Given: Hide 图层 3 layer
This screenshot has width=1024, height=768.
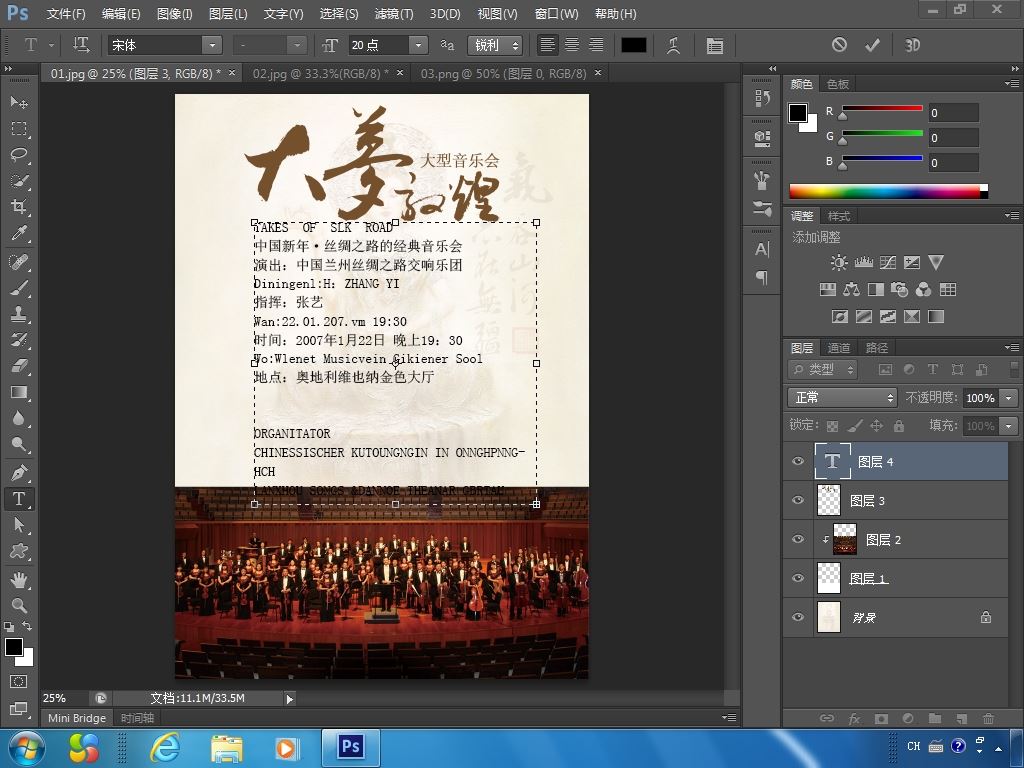Looking at the screenshot, I should (x=798, y=500).
